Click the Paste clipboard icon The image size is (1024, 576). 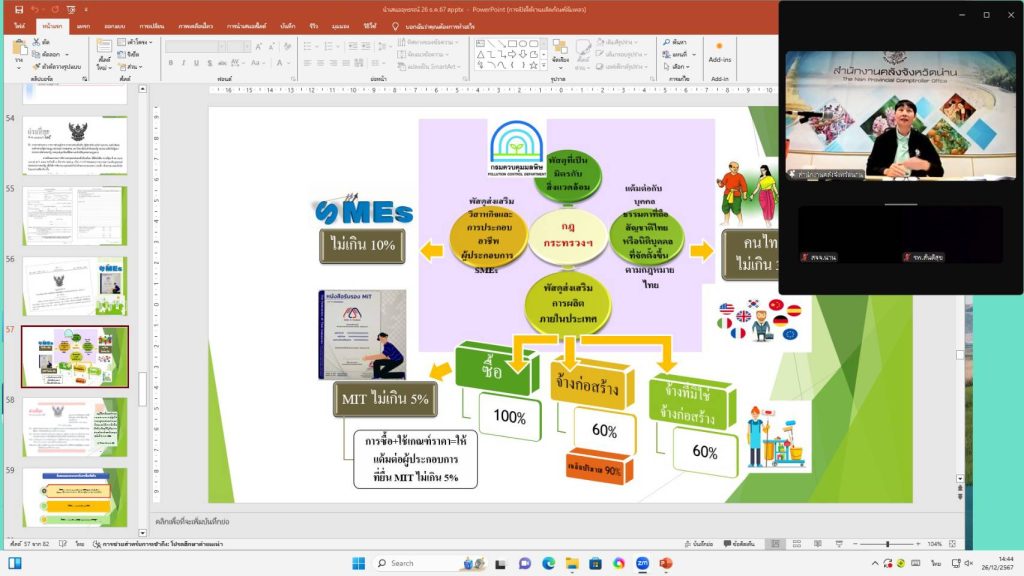click(x=18, y=50)
